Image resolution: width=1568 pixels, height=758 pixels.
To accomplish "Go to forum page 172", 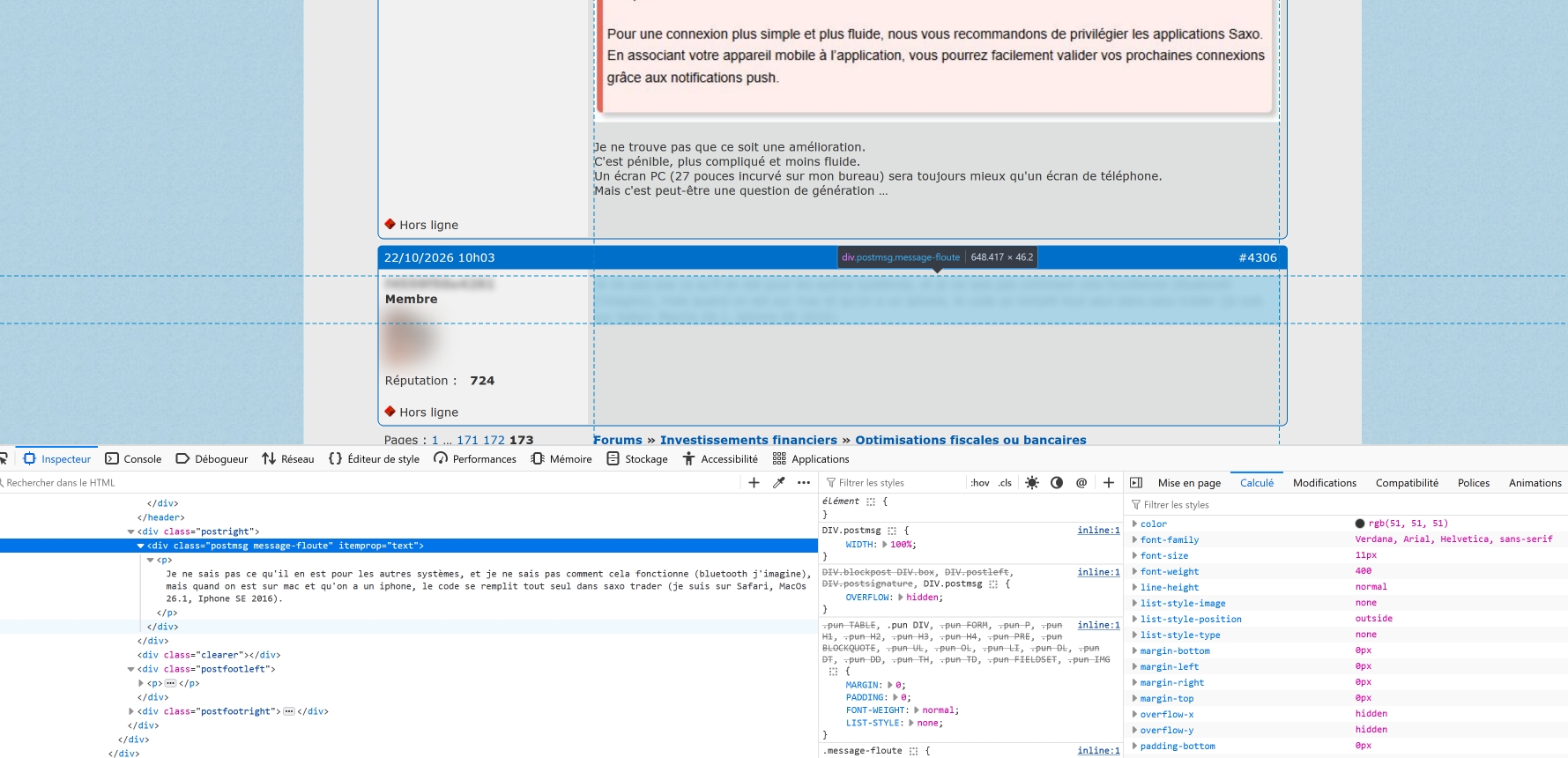I will pos(494,440).
